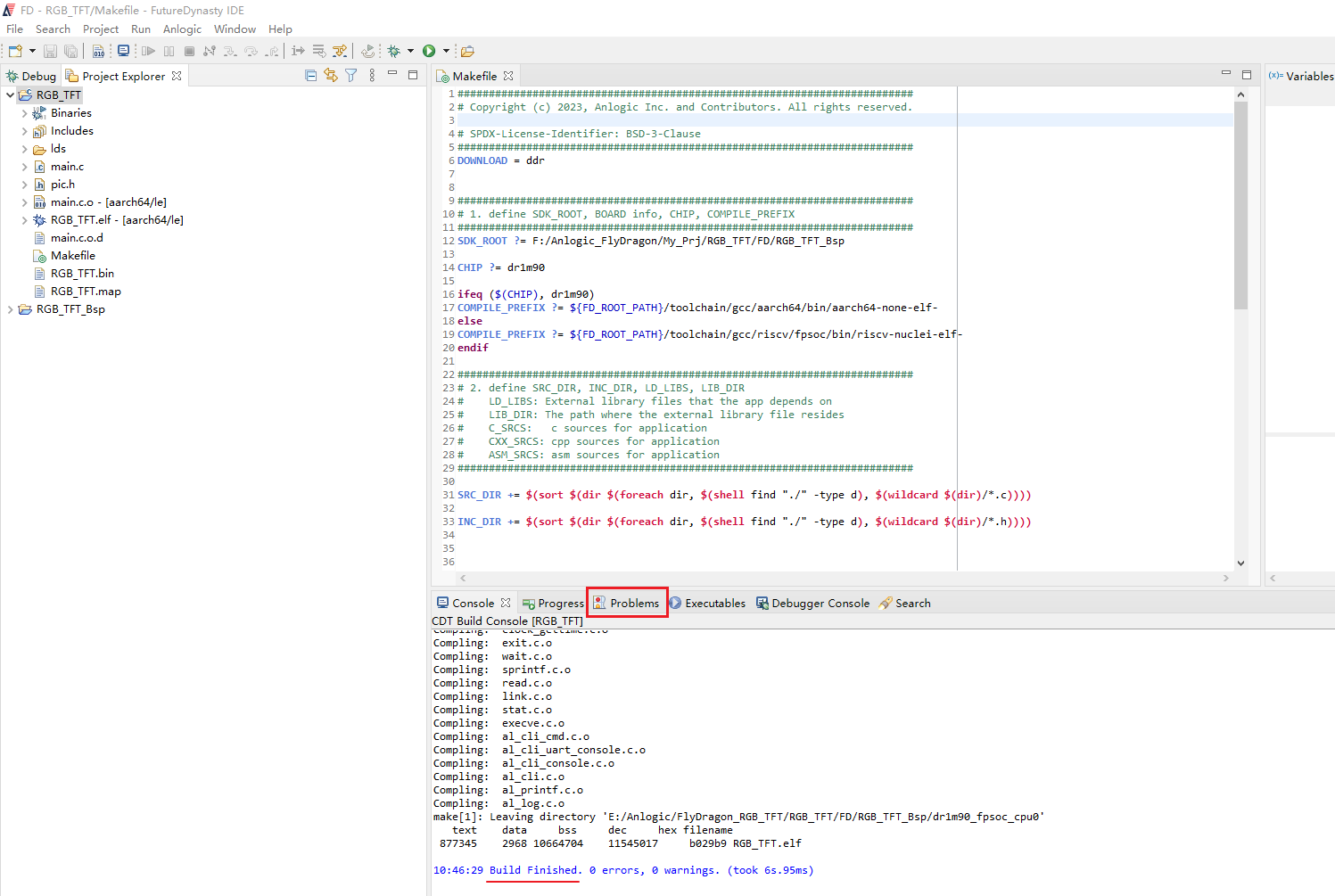Expand the Includes node
This screenshot has height=896, width=1335.
24,131
